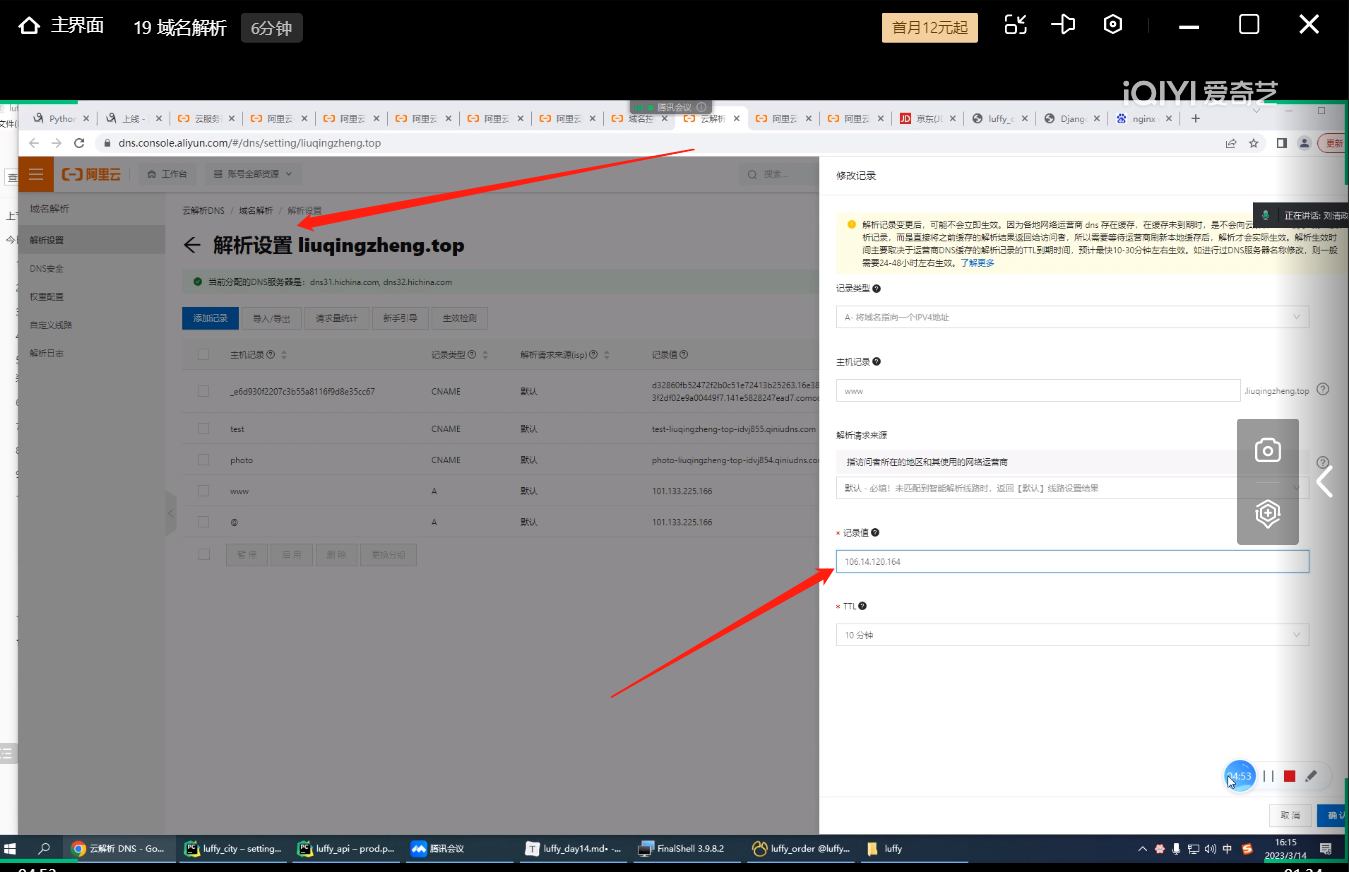1349x872 pixels.
Task: Open the 了解更多 link in notice
Action: [x=977, y=263]
